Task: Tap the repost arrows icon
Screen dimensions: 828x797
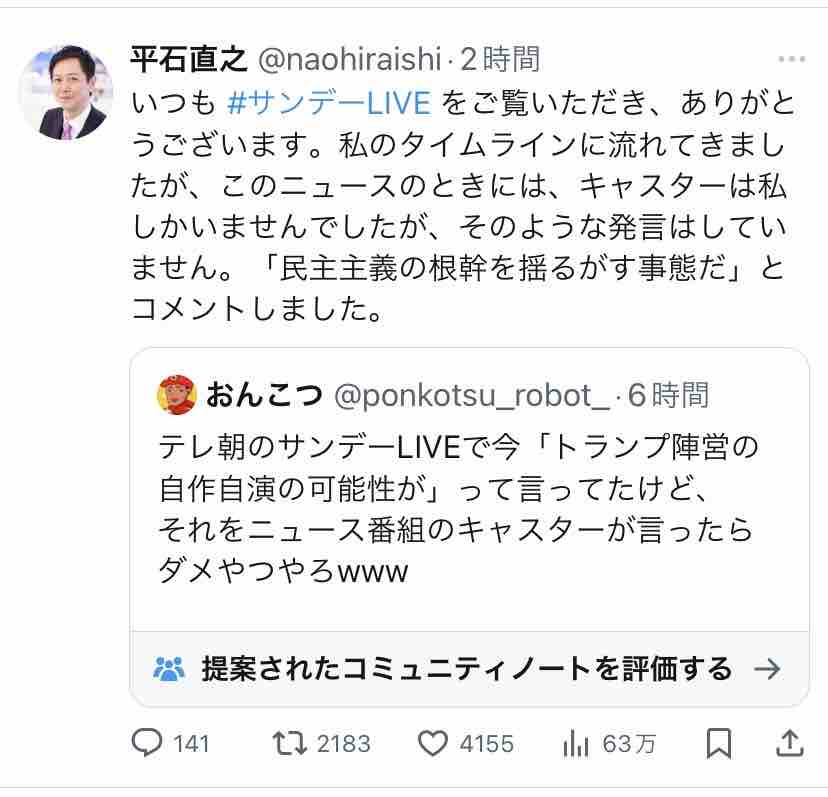Action: pos(289,743)
